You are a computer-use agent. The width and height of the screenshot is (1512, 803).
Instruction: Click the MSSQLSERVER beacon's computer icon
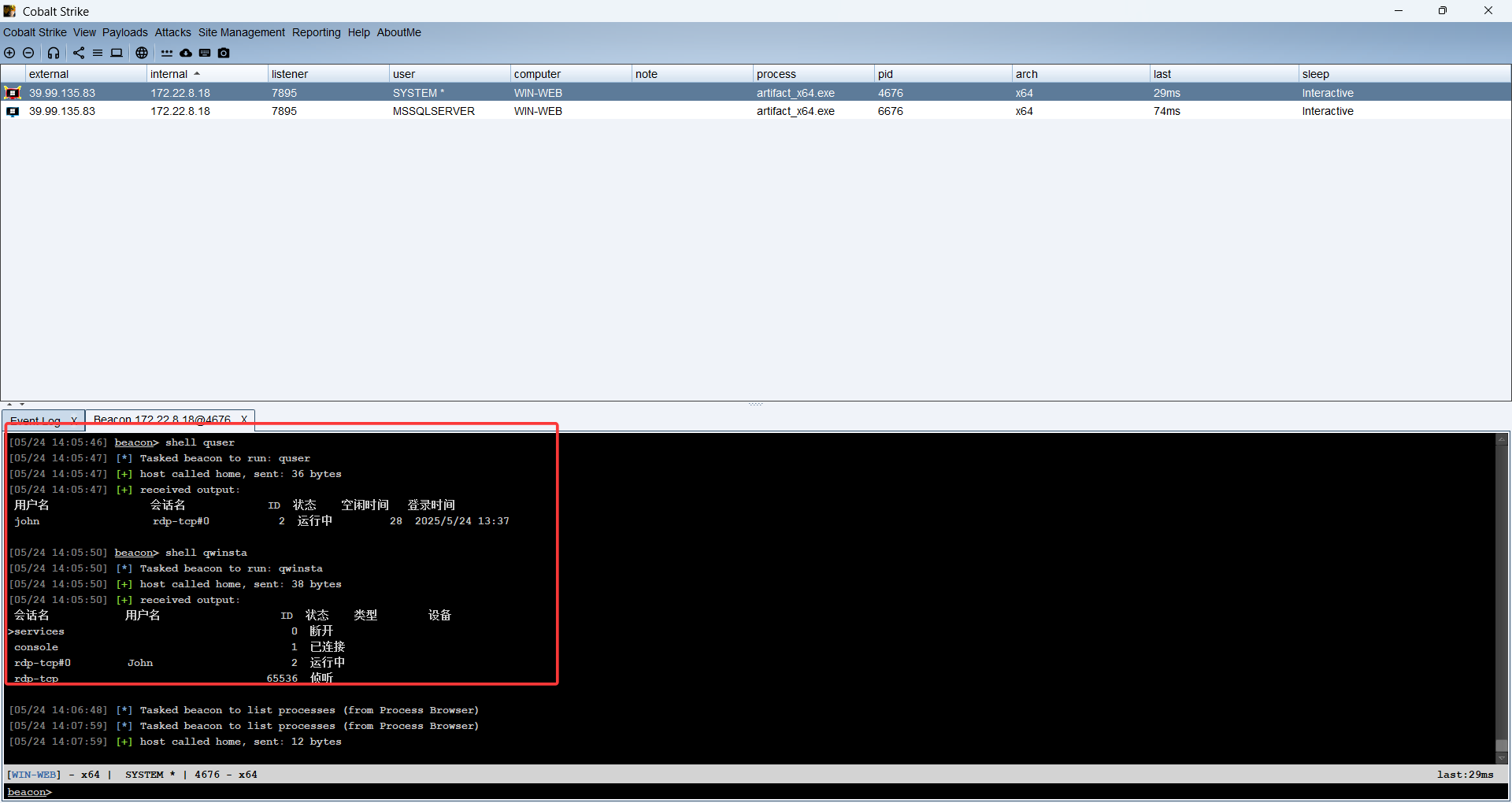[13, 111]
